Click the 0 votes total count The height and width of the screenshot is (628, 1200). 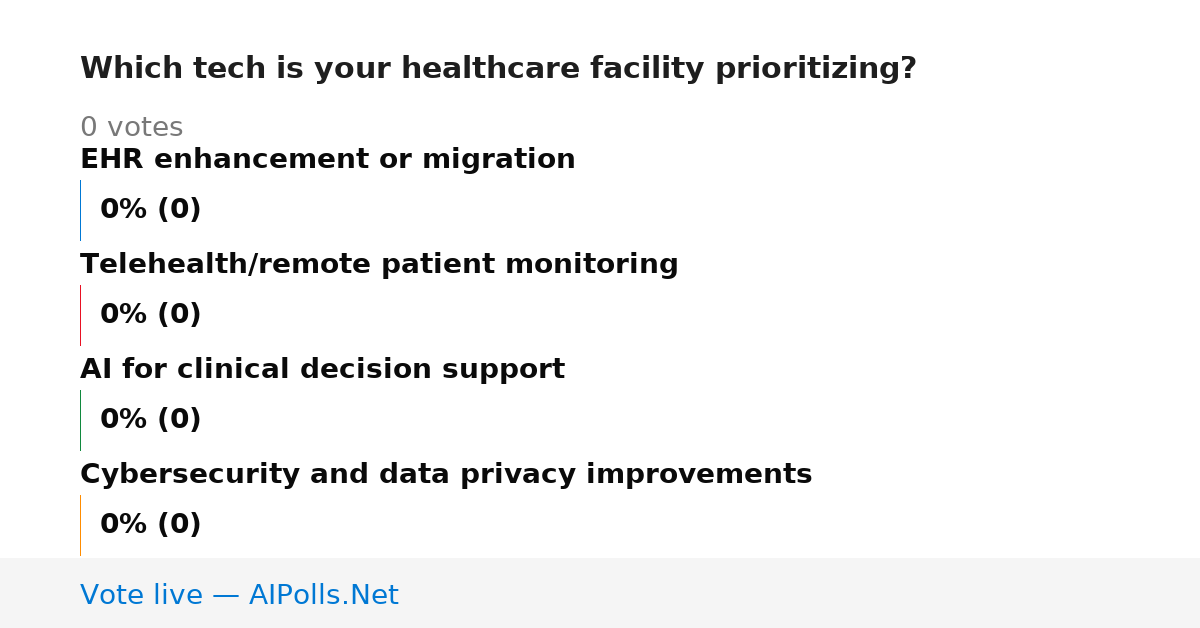point(131,128)
